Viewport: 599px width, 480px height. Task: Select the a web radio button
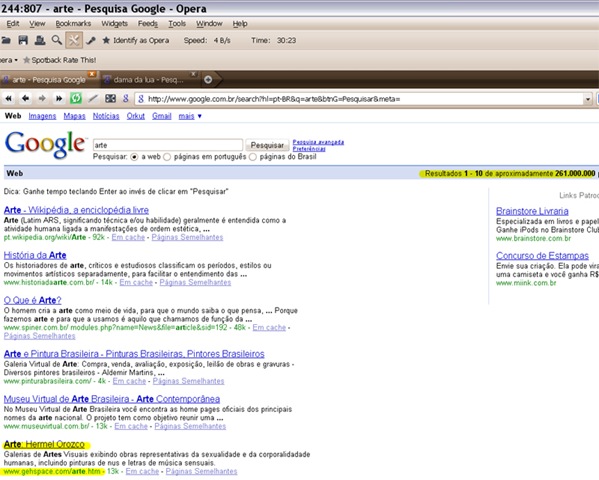point(134,157)
